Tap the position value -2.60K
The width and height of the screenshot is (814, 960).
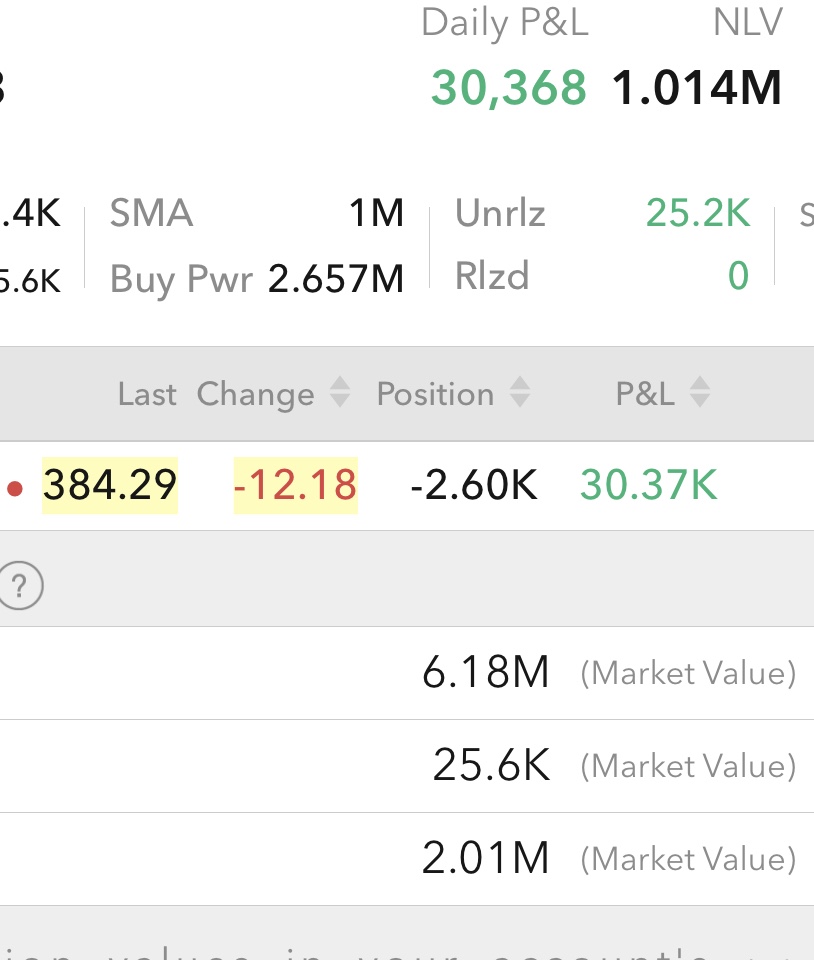click(474, 485)
